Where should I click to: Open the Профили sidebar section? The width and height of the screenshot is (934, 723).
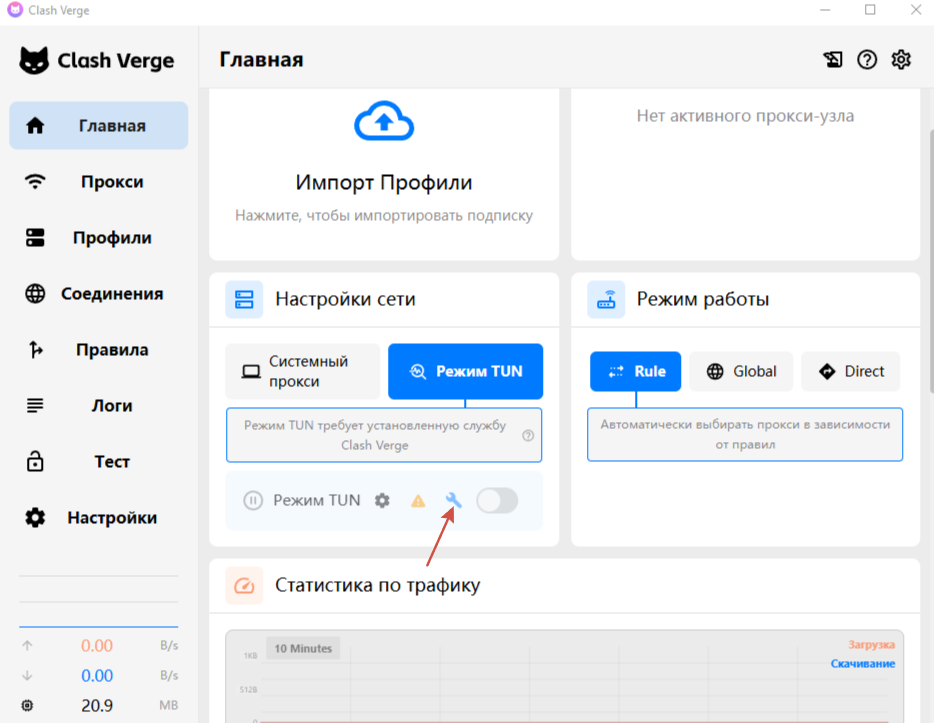click(98, 238)
